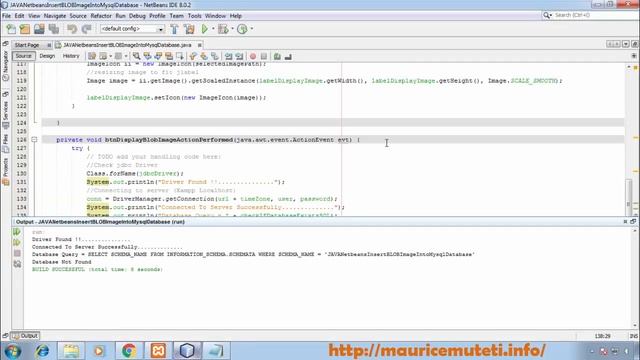
Task: Switch editor to Source view
Action: [24, 56]
